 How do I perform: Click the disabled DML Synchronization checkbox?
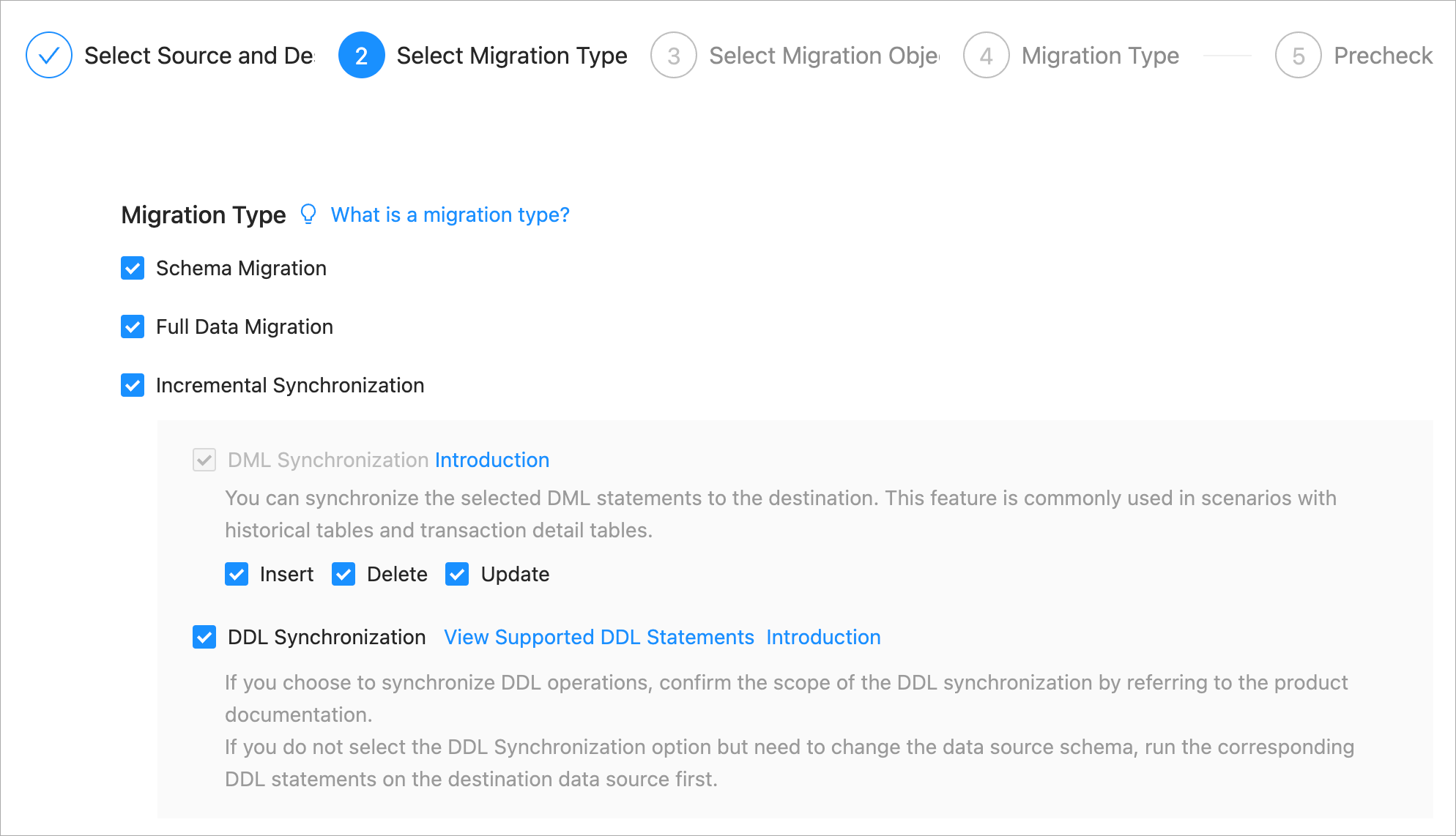click(x=204, y=460)
